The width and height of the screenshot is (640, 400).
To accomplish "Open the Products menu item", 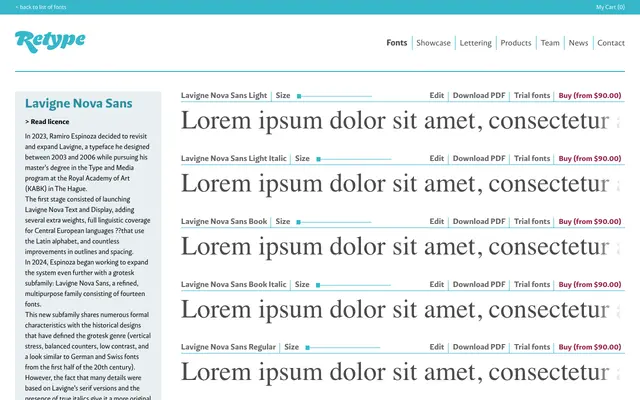I will [516, 43].
